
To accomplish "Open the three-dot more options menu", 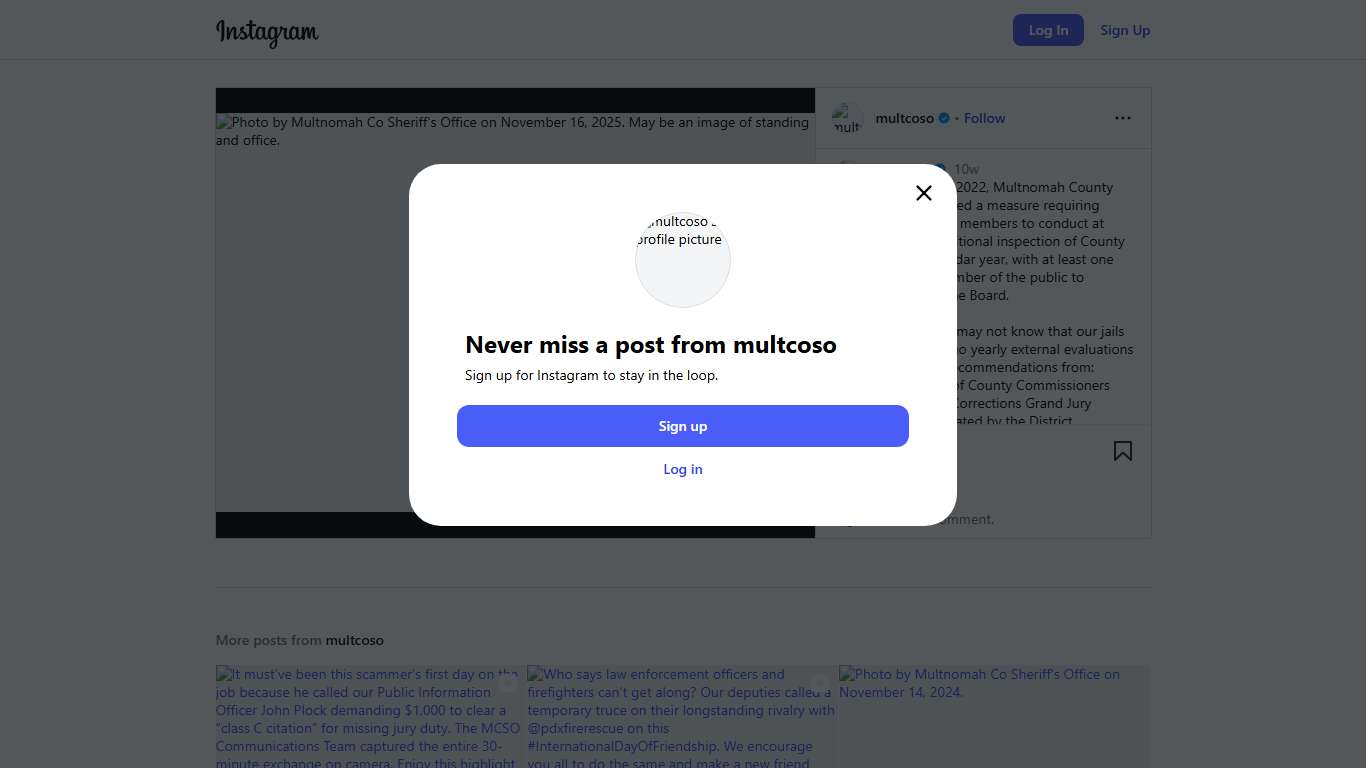I will click(1123, 118).
